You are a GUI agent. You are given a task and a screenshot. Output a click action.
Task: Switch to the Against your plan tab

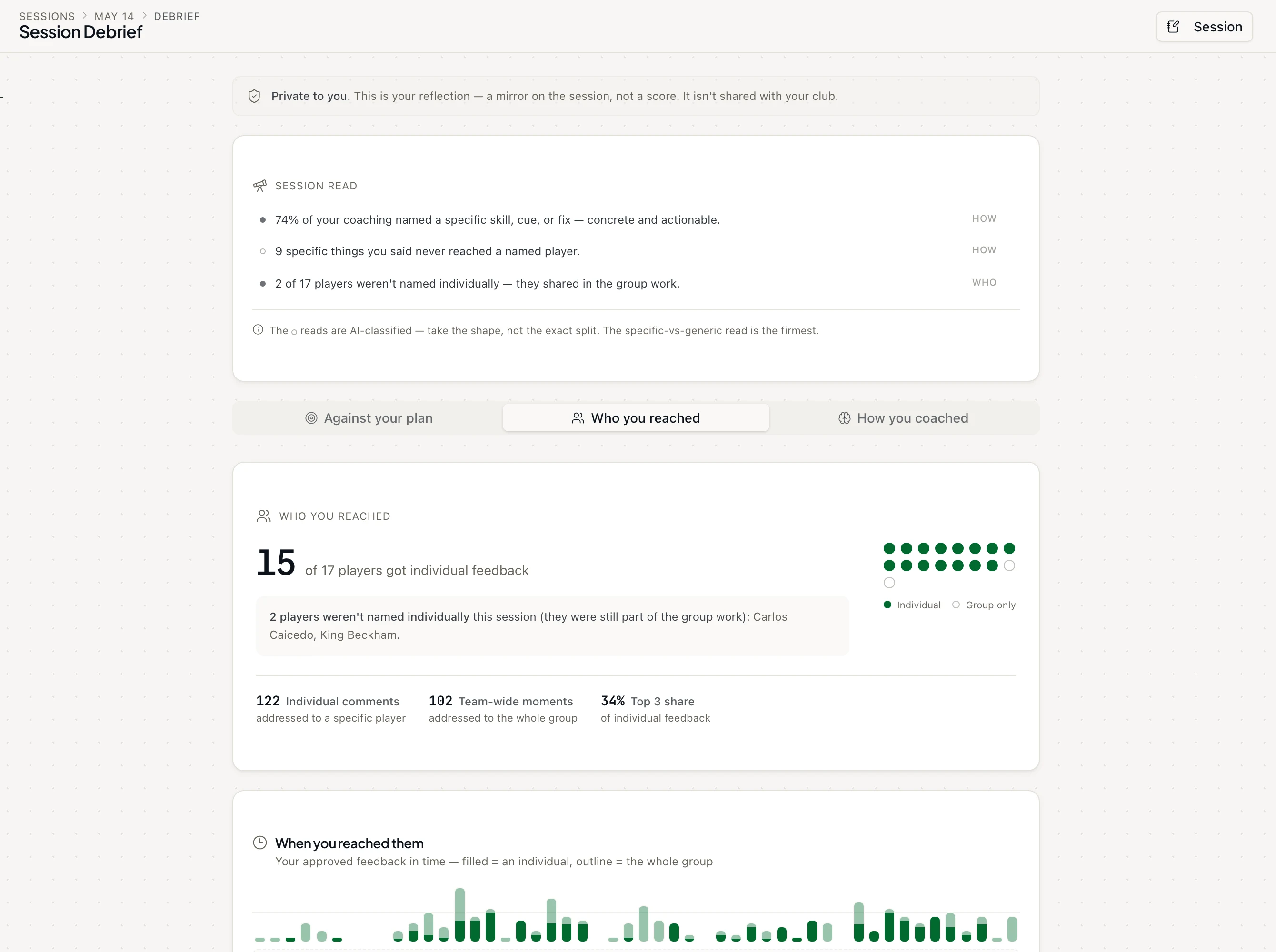(369, 418)
